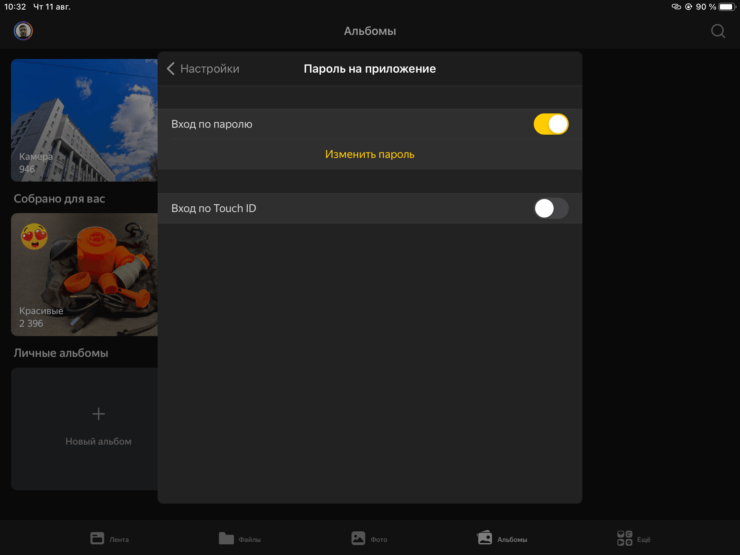740x555 pixels.
Task: Click the Лента feed icon
Action: click(x=97, y=538)
